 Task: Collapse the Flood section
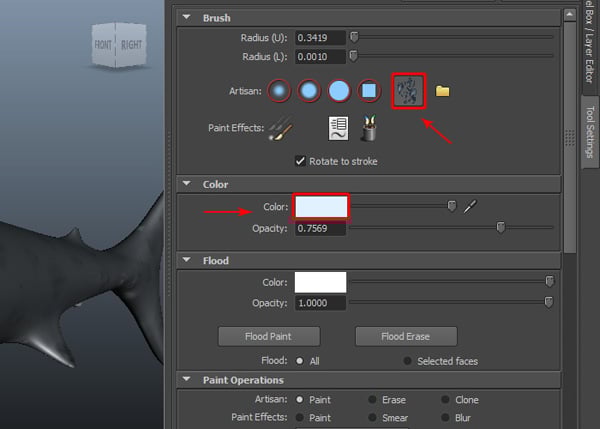(x=186, y=260)
